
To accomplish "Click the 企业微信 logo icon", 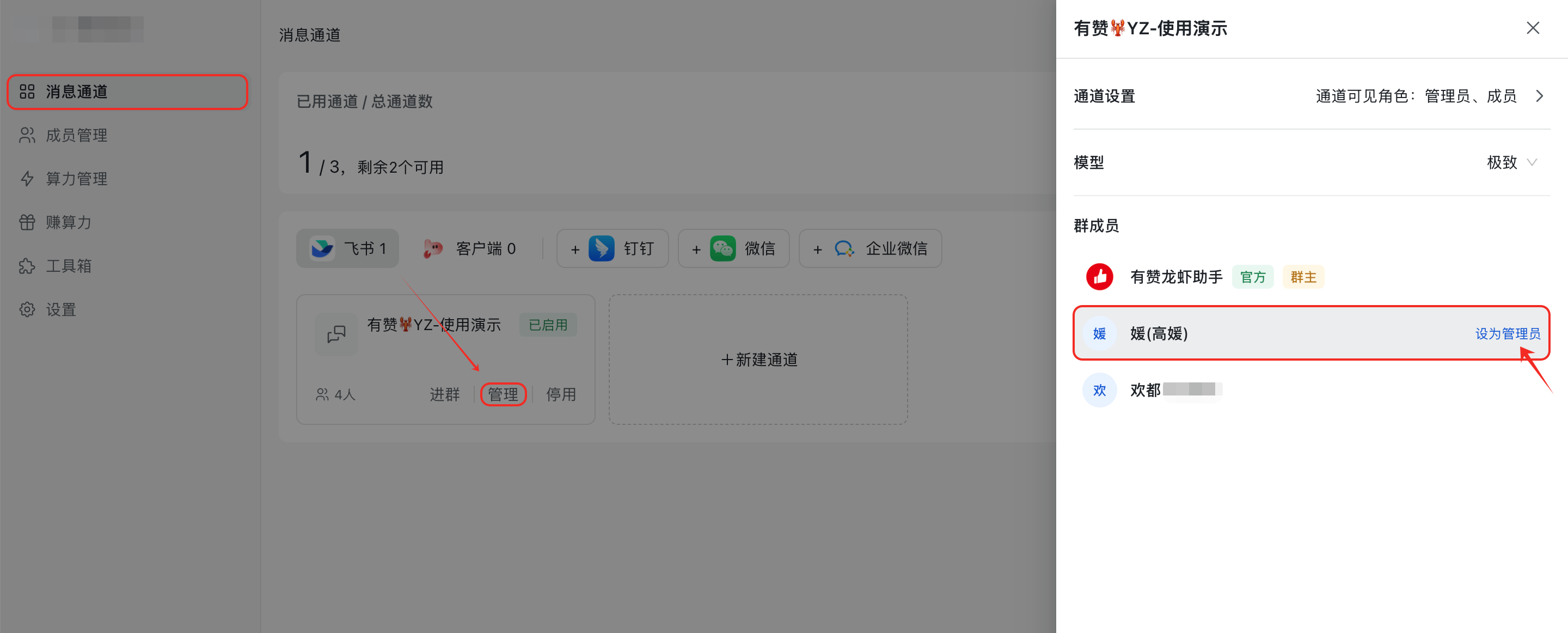I will tap(844, 248).
